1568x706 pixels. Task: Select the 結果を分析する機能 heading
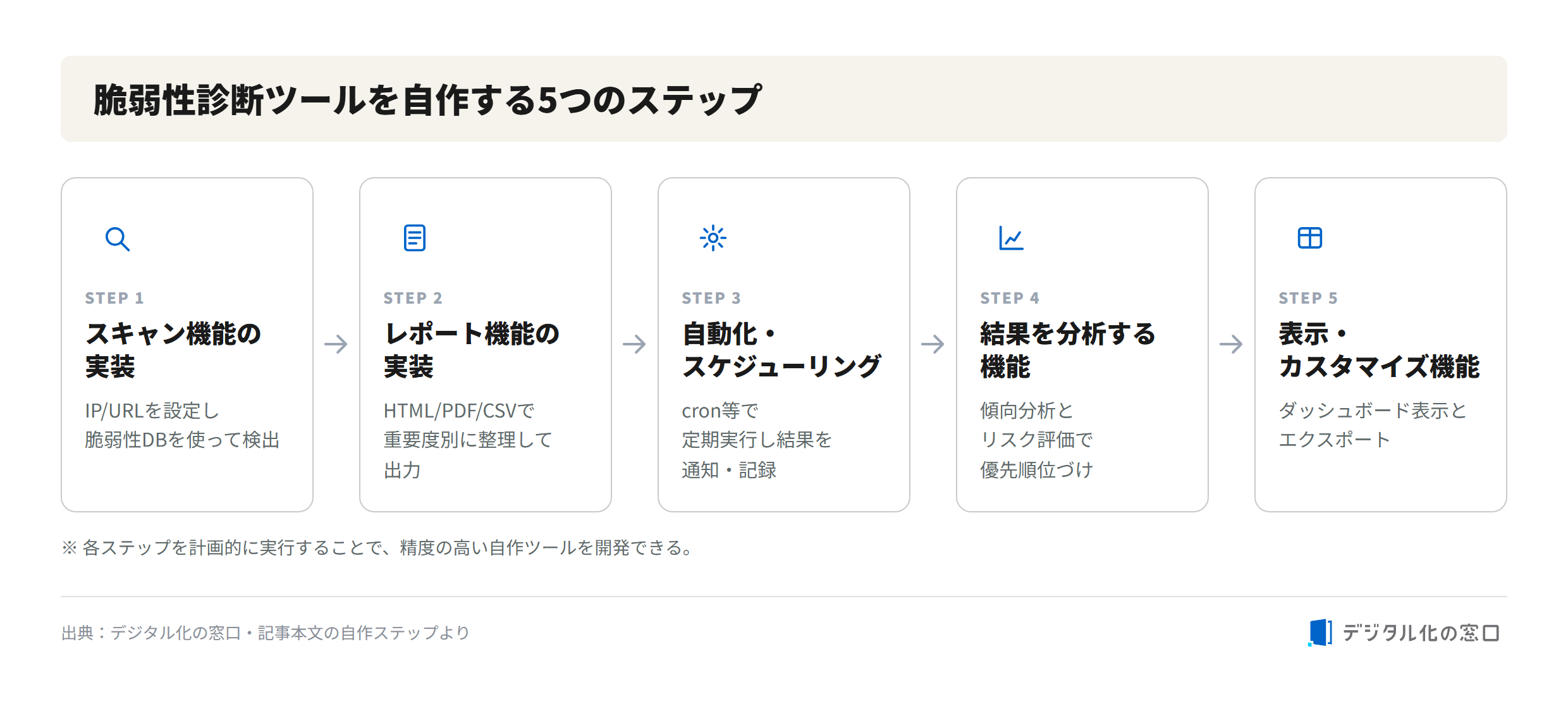(x=1068, y=350)
